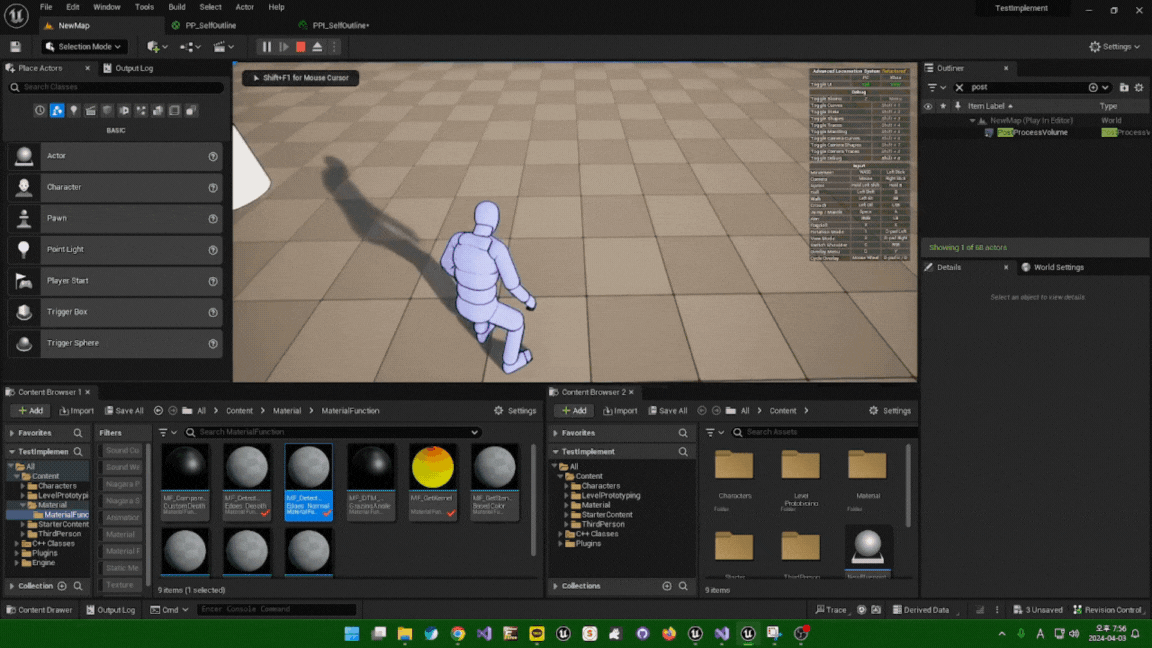Image resolution: width=1152 pixels, height=648 pixels.
Task: Open the play options three-dot menu
Action: click(334, 47)
